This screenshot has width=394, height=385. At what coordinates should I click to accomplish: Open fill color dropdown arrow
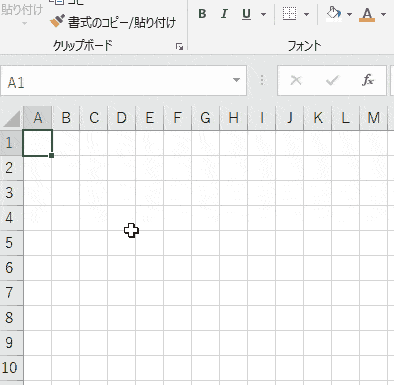point(349,14)
